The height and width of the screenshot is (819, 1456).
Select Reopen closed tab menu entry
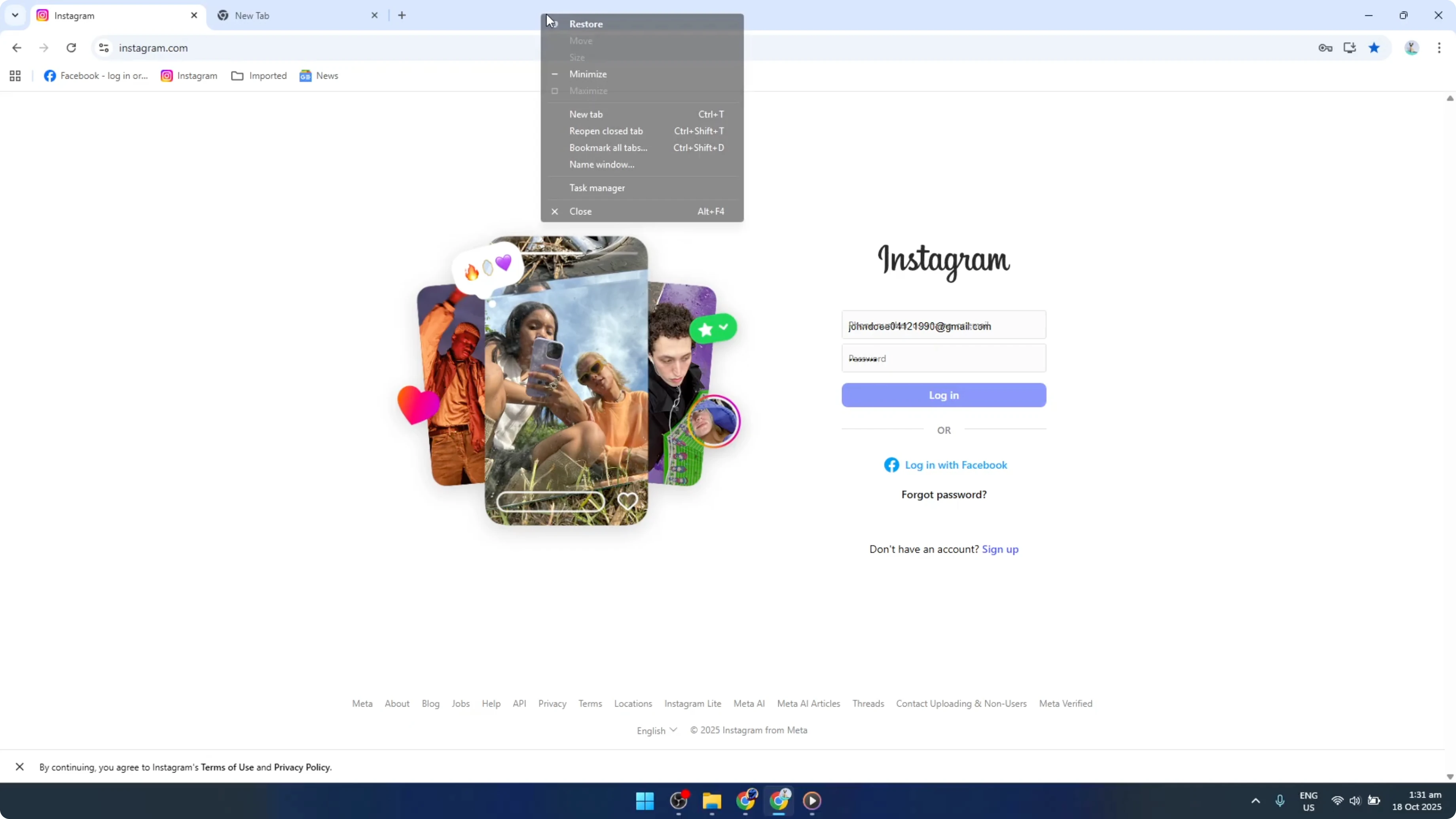pyautogui.click(x=642, y=131)
